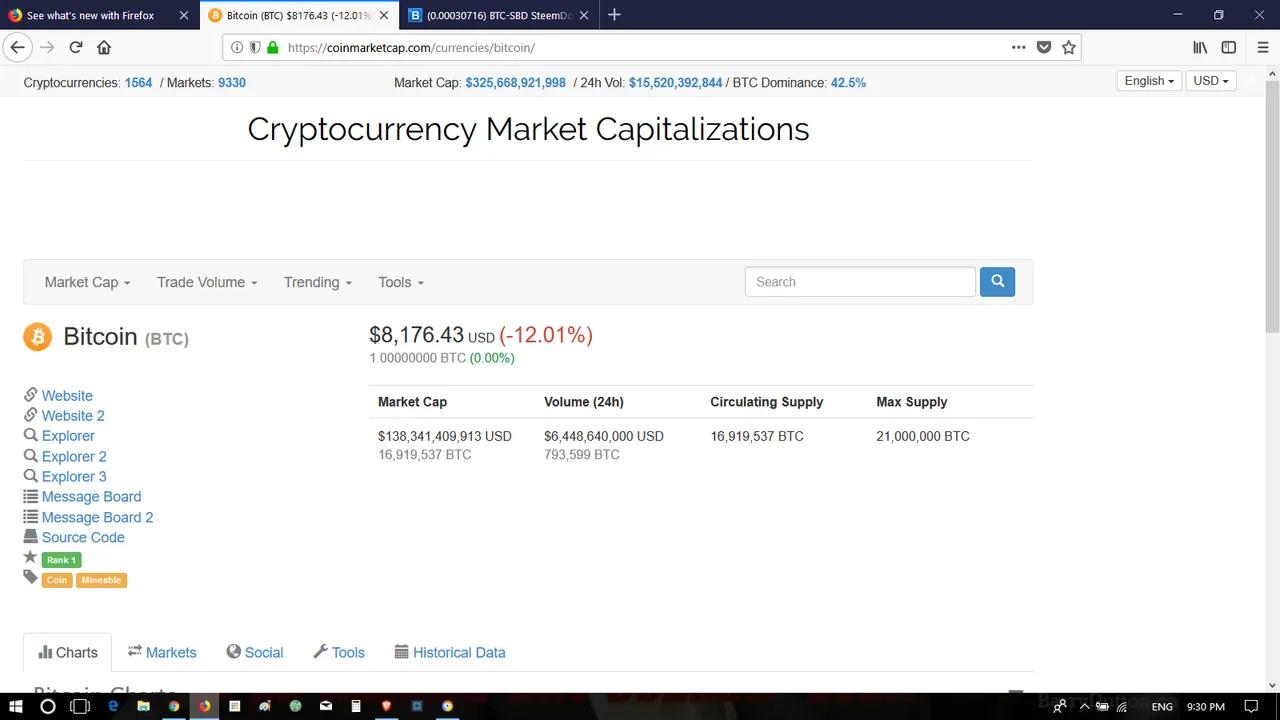This screenshot has height=720, width=1280.
Task: Open the English language dropdown
Action: point(1149,81)
